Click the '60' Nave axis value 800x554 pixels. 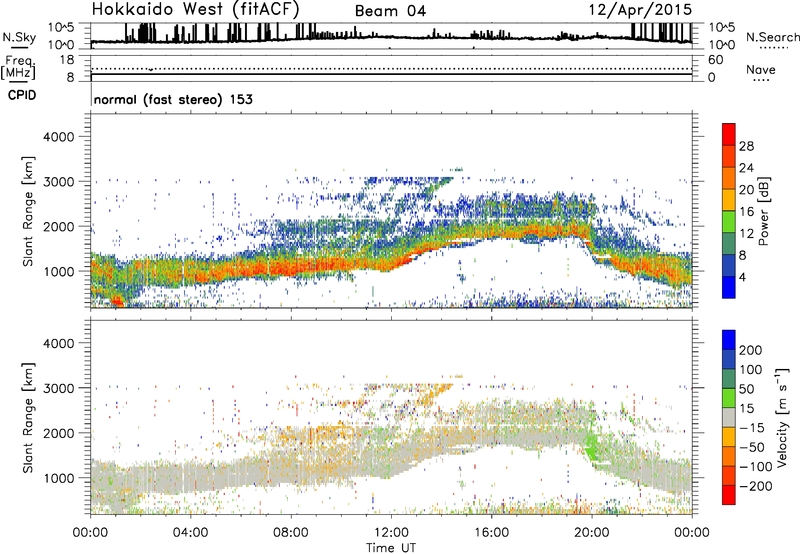715,60
